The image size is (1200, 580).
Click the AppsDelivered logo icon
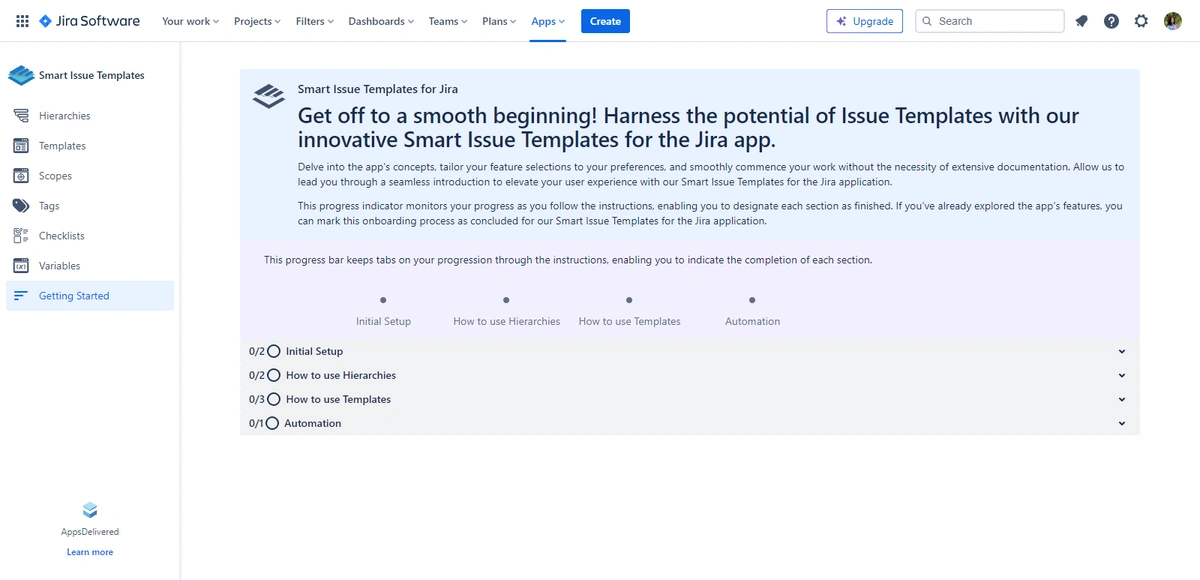(90, 510)
